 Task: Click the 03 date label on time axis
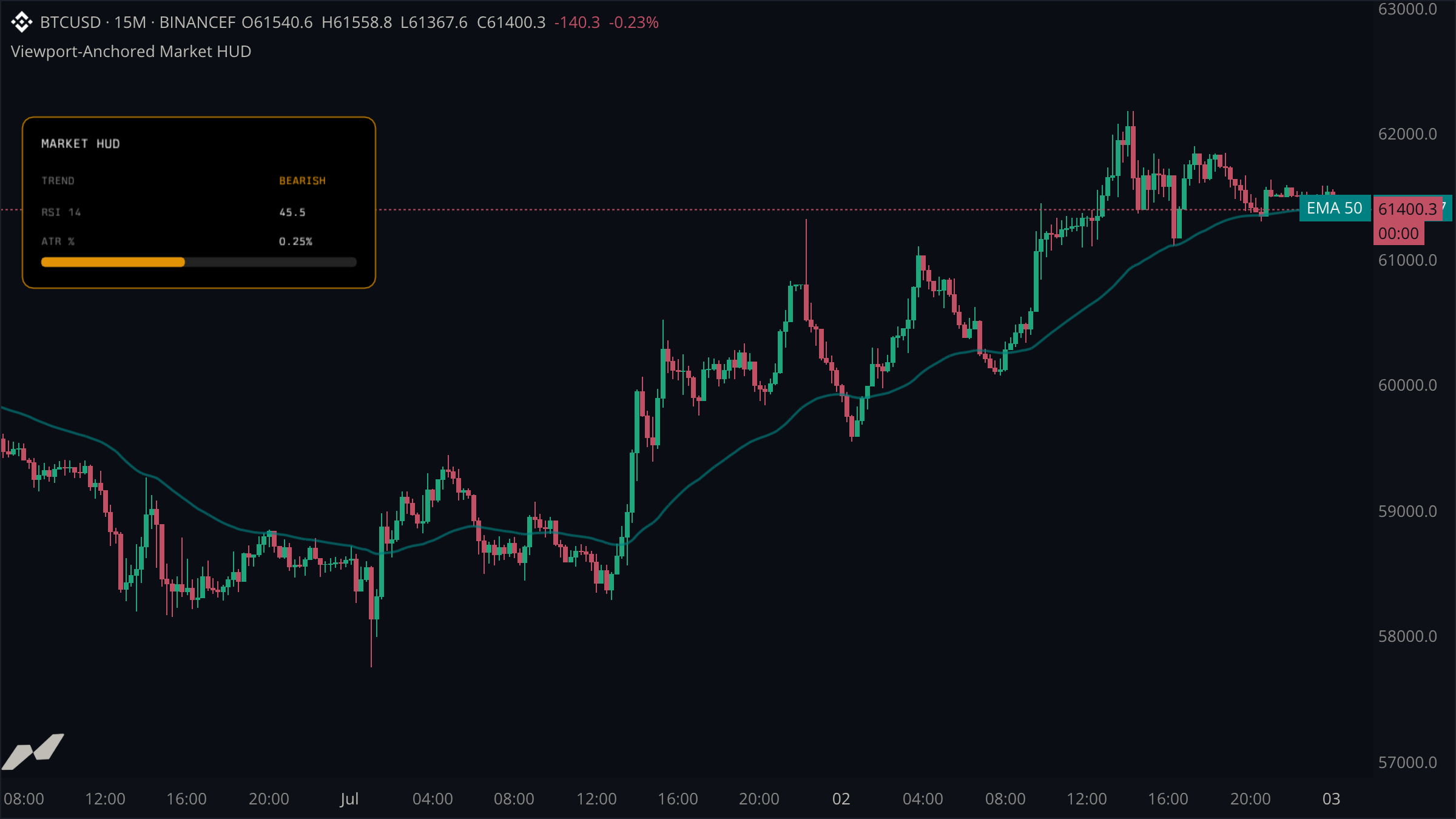(1331, 799)
